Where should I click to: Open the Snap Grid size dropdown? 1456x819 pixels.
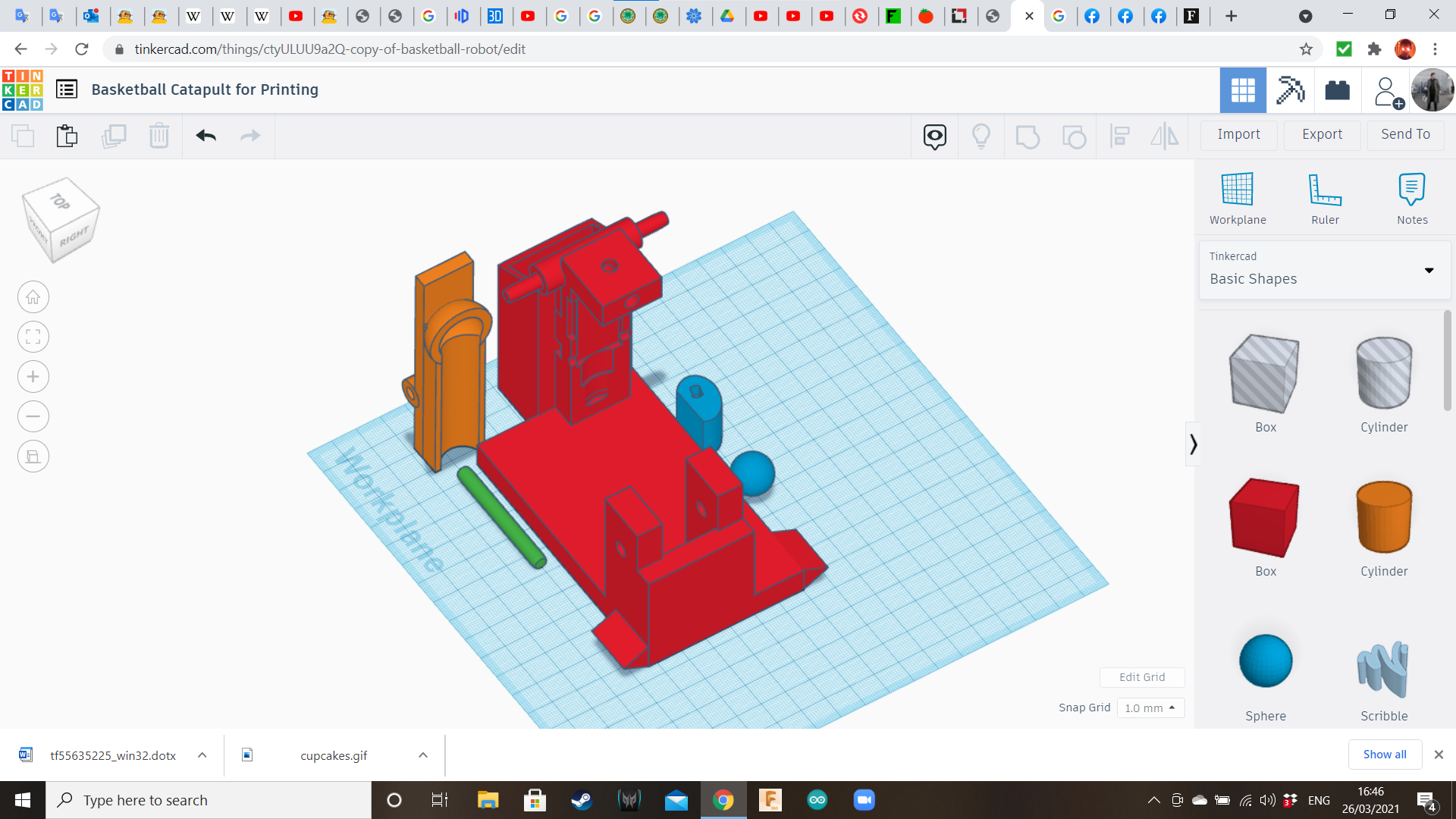(x=1150, y=708)
